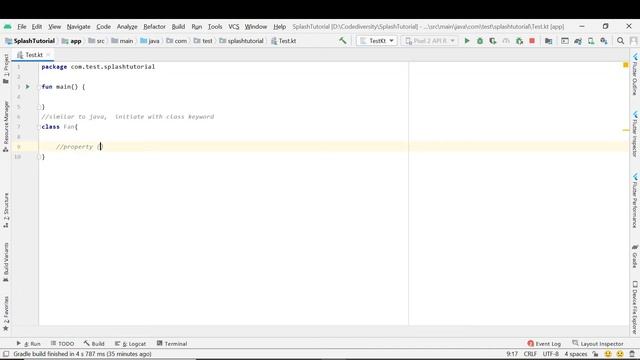Click the Debug bug icon
Image resolution: width=640 pixels, height=360 pixels.
coord(480,41)
